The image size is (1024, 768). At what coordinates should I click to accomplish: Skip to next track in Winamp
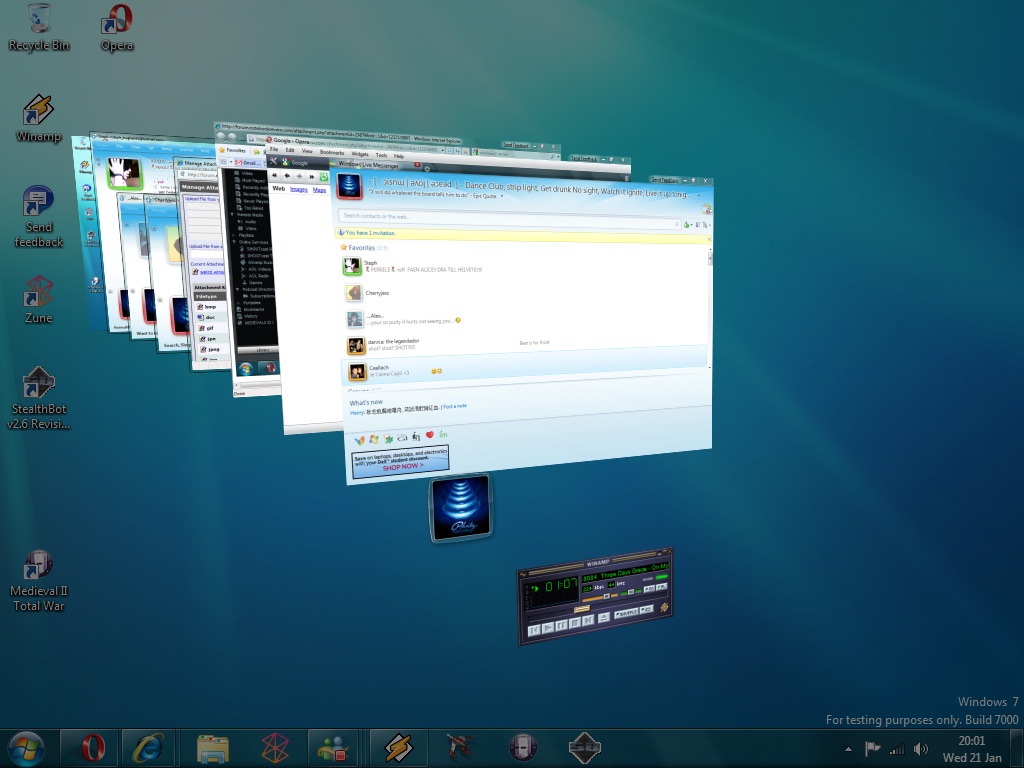pyautogui.click(x=588, y=620)
